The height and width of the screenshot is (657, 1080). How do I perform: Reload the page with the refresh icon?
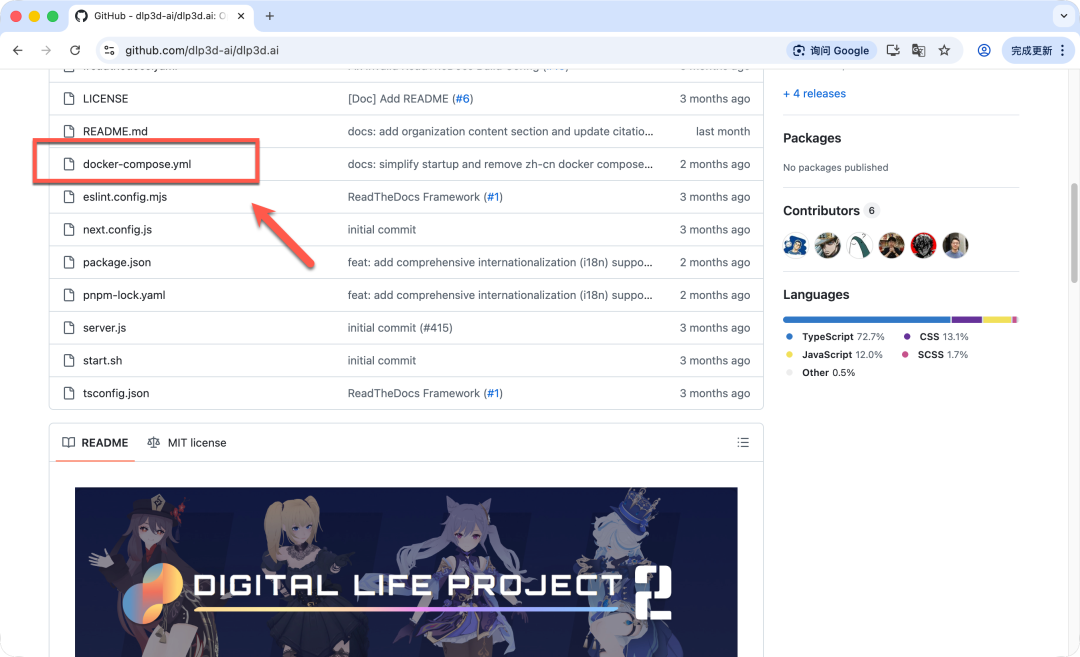point(75,50)
